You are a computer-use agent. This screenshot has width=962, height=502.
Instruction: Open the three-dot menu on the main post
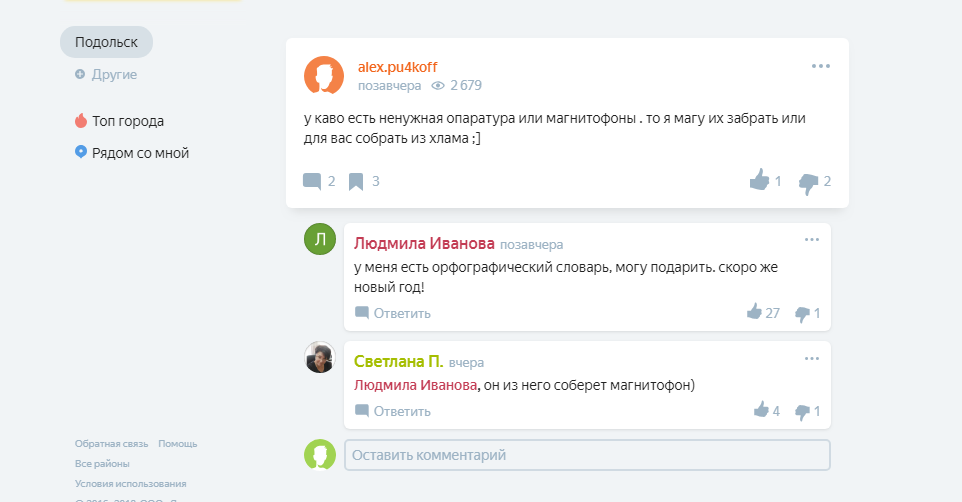pyautogui.click(x=821, y=66)
